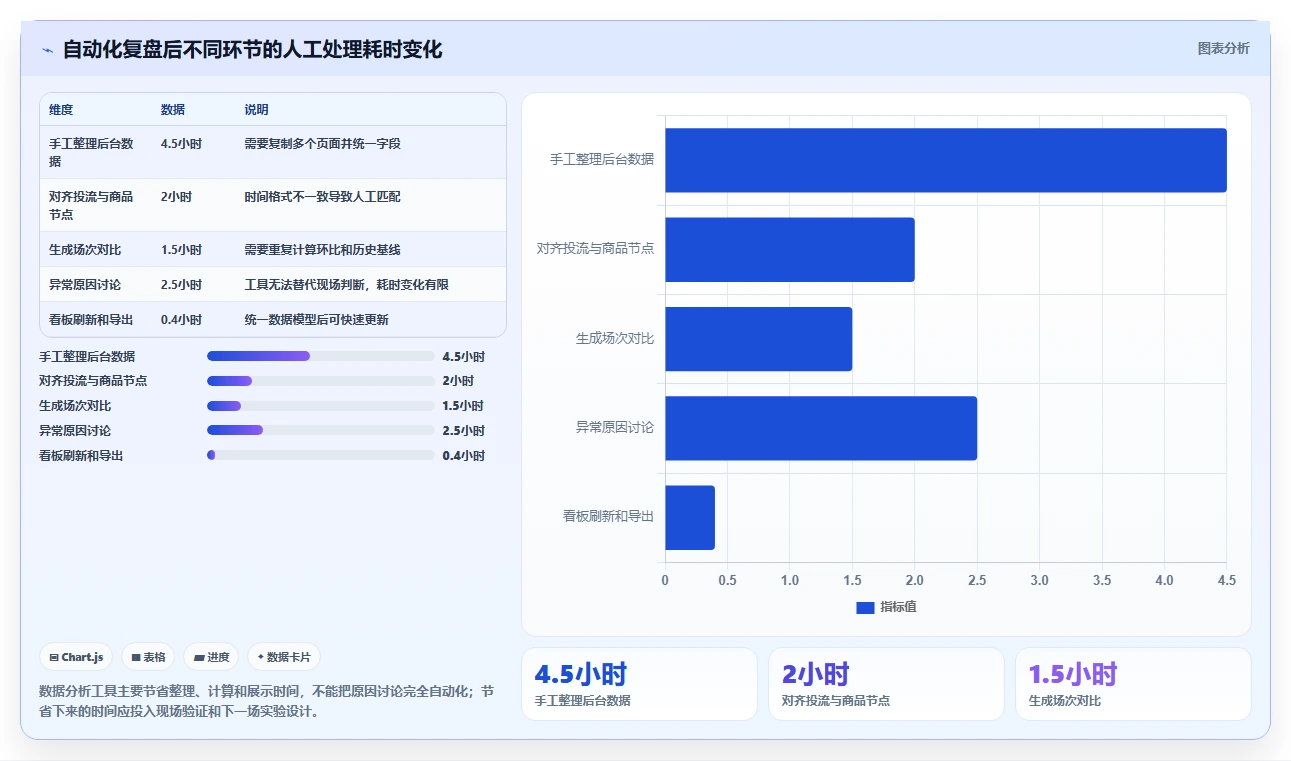1291x761 pixels.
Task: Click table cell 统一数据模型后可快速更新
Action: [317, 320]
